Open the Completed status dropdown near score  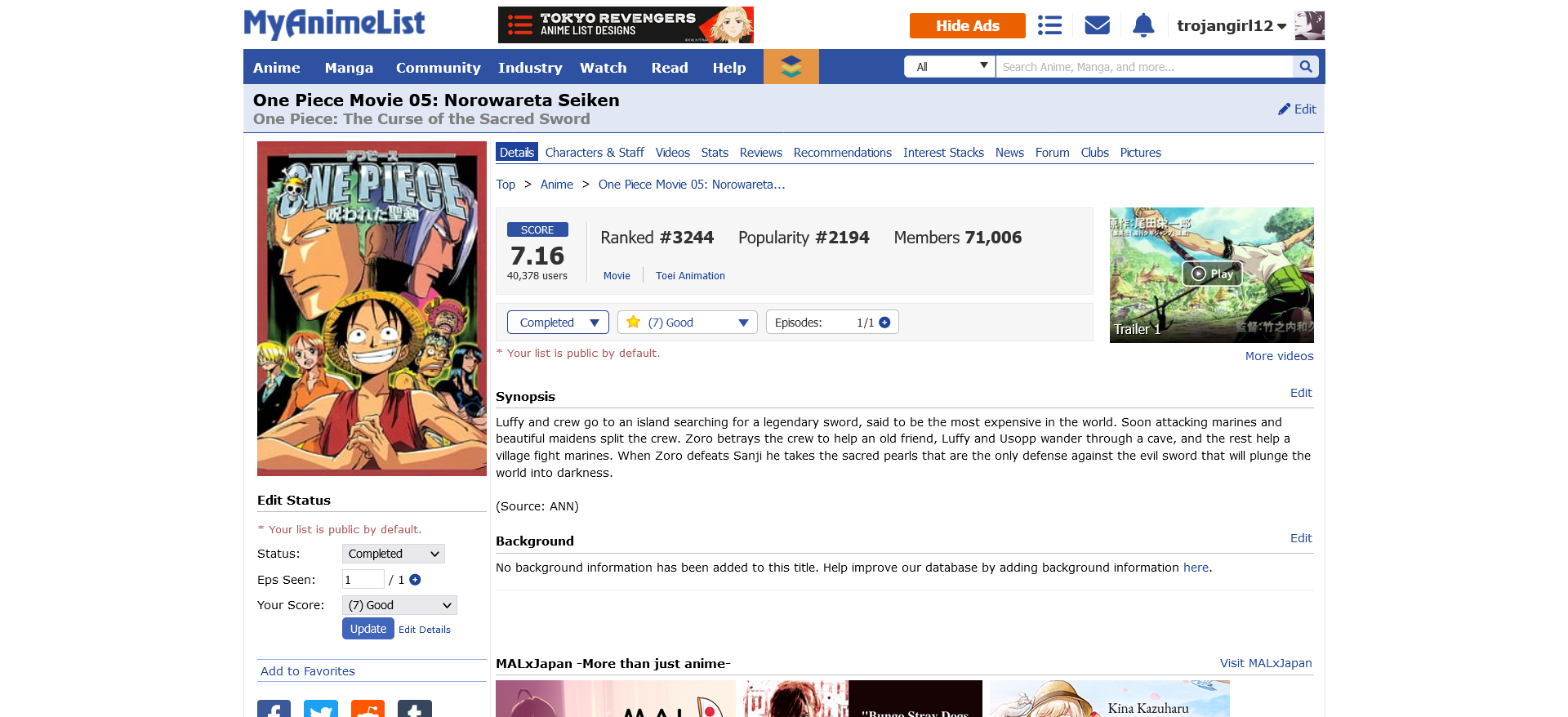(558, 323)
